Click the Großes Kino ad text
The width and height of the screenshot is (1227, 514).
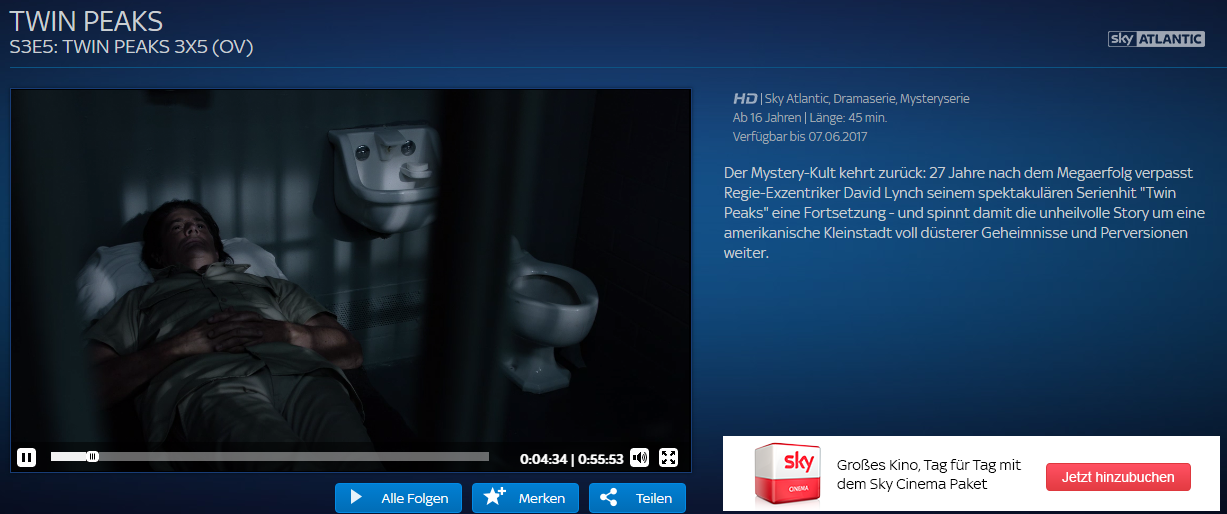pyautogui.click(x=928, y=474)
